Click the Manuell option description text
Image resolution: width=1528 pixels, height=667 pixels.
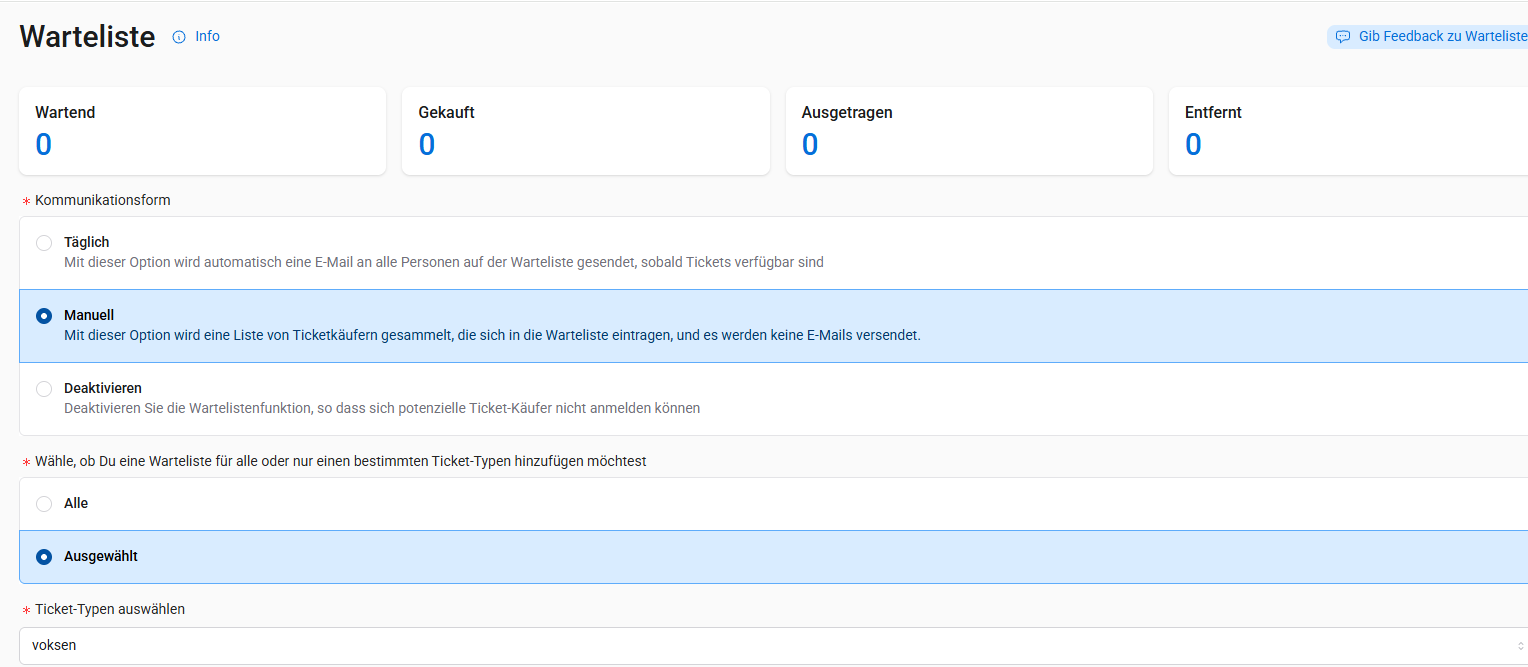tap(492, 335)
